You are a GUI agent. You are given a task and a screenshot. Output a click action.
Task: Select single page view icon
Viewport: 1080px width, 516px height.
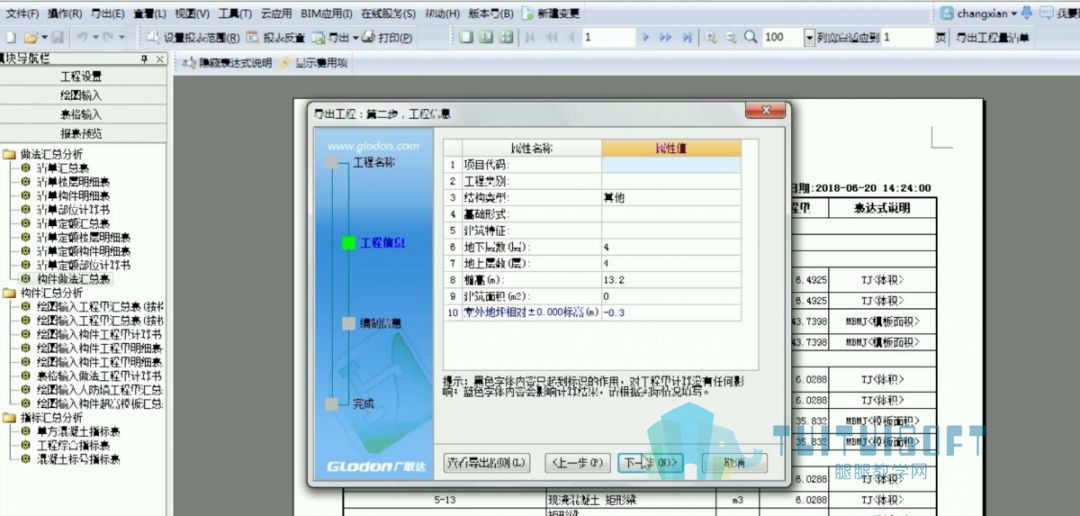pos(466,37)
